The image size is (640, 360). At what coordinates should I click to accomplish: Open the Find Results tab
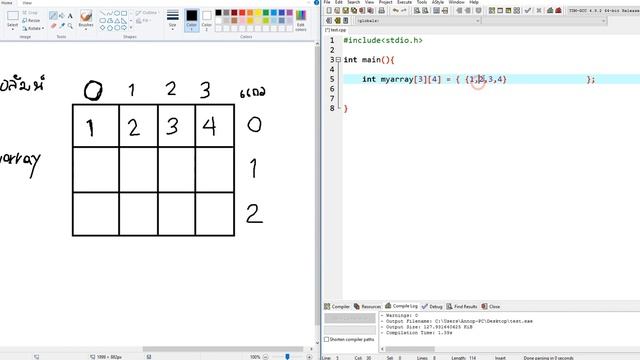click(462, 306)
